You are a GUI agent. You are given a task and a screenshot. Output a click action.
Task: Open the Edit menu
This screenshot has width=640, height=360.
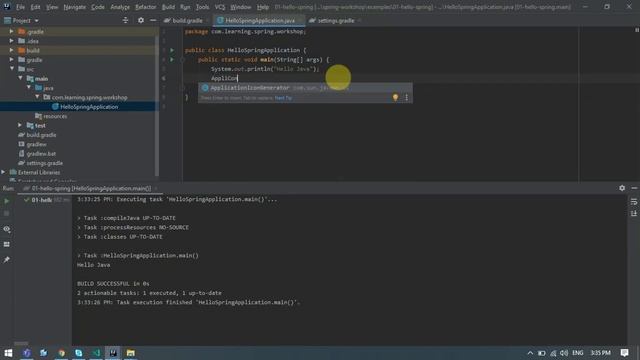pos(36,7)
